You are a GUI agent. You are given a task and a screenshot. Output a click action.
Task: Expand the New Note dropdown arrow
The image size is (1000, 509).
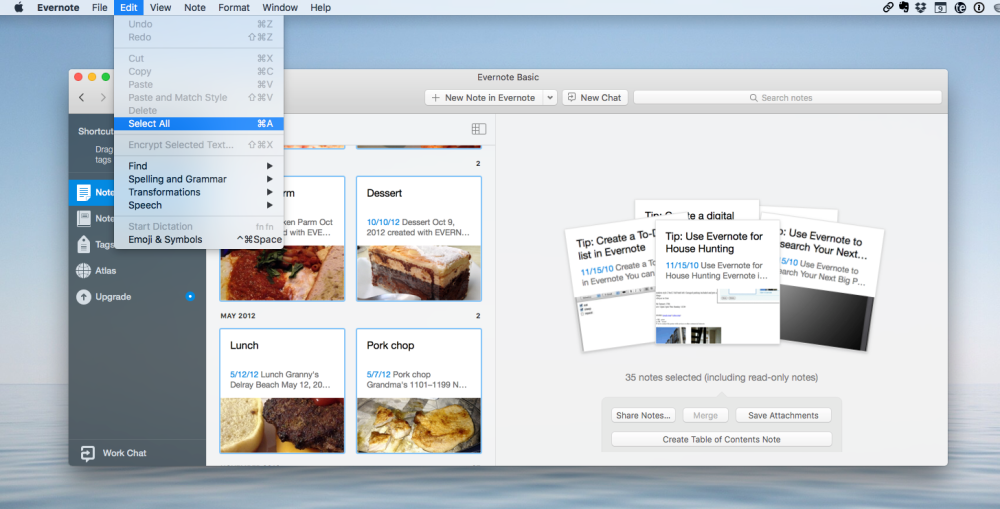pos(550,98)
